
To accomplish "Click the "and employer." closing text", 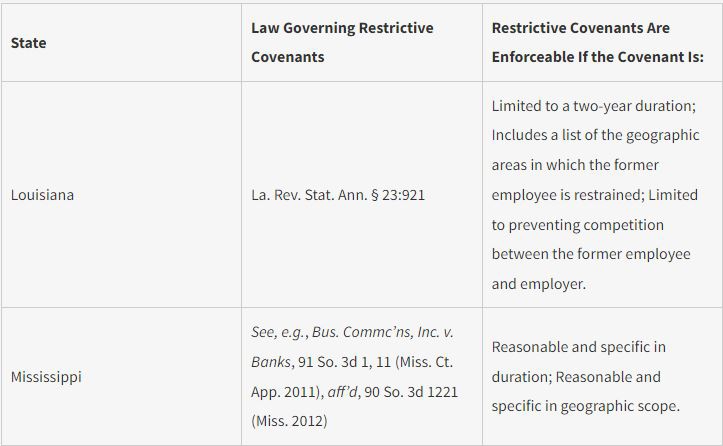I will tap(538, 284).
